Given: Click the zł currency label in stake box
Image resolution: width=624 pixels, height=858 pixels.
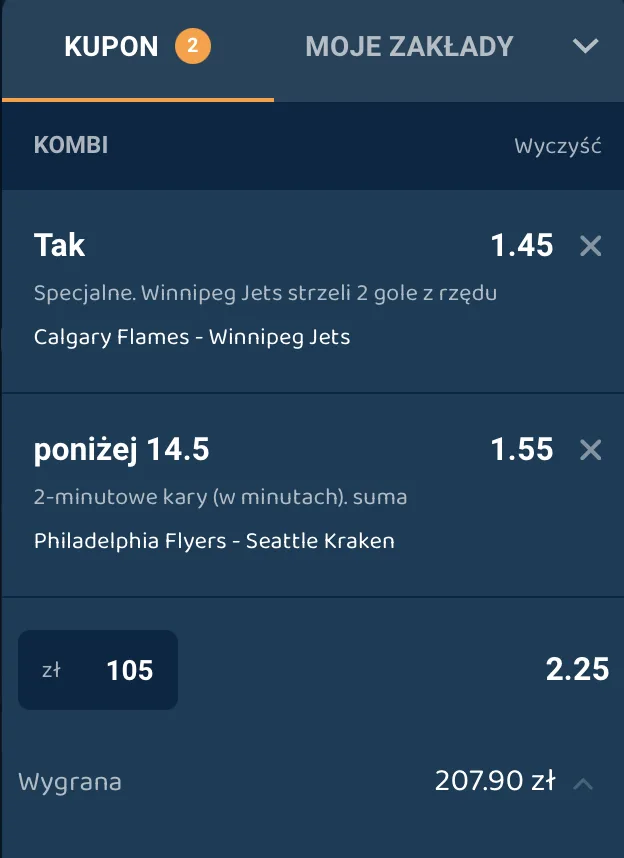Looking at the screenshot, I should [51, 670].
